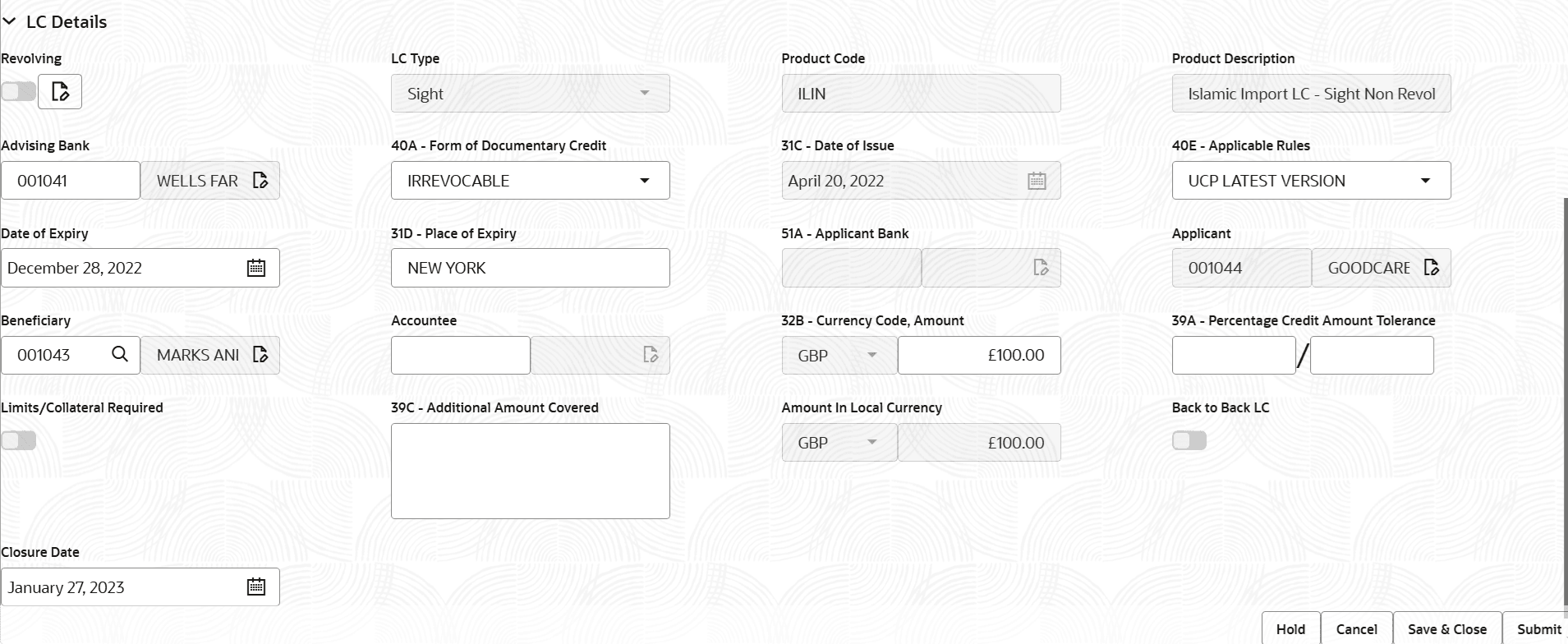Open the 40A Form of Documentary Credit dropdown
This screenshot has width=1568, height=644.
(645, 180)
